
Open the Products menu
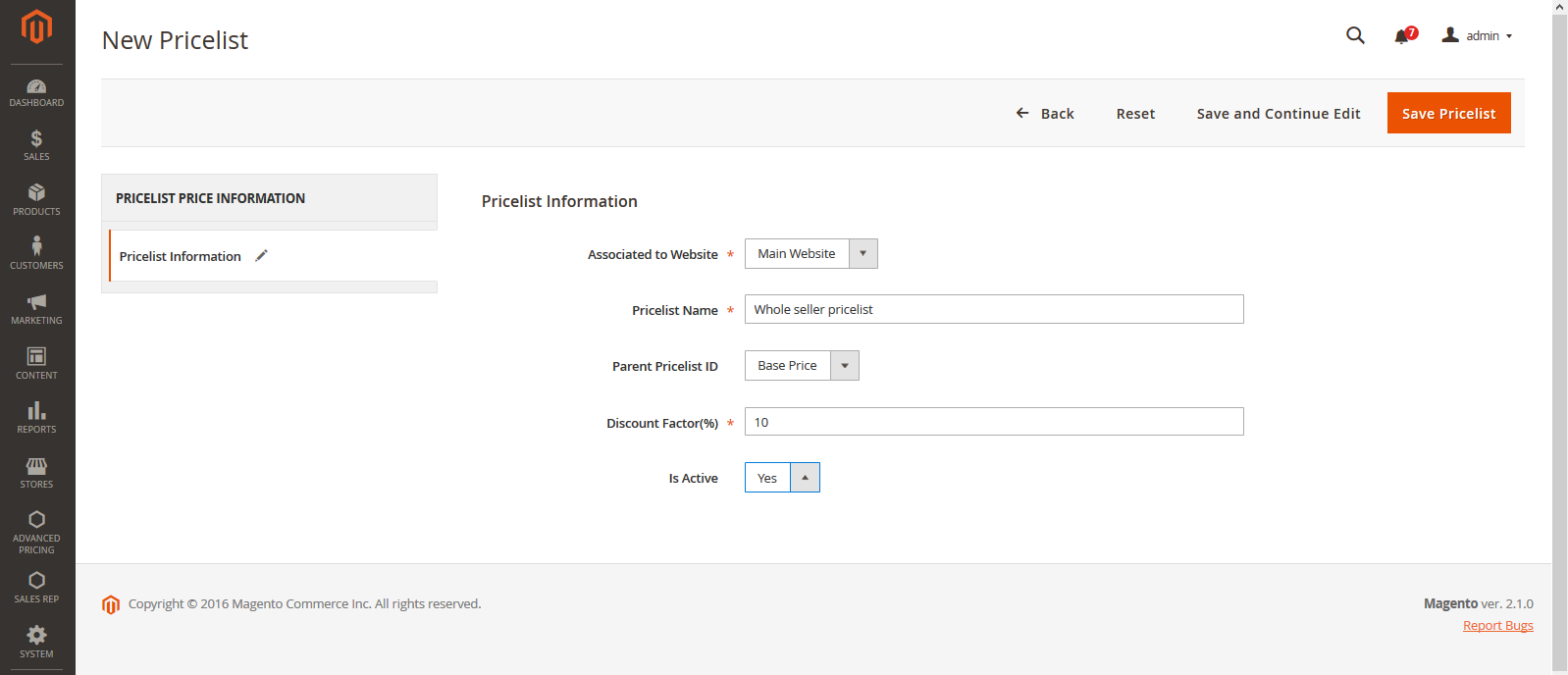[x=36, y=200]
